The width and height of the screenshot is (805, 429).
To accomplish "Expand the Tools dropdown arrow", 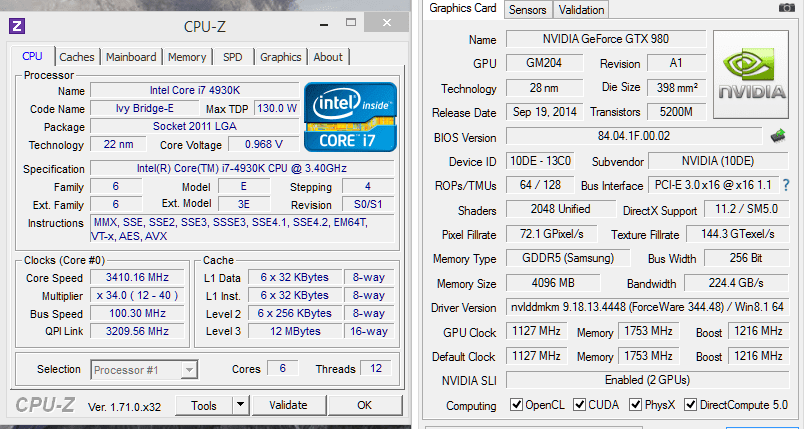I will point(240,405).
